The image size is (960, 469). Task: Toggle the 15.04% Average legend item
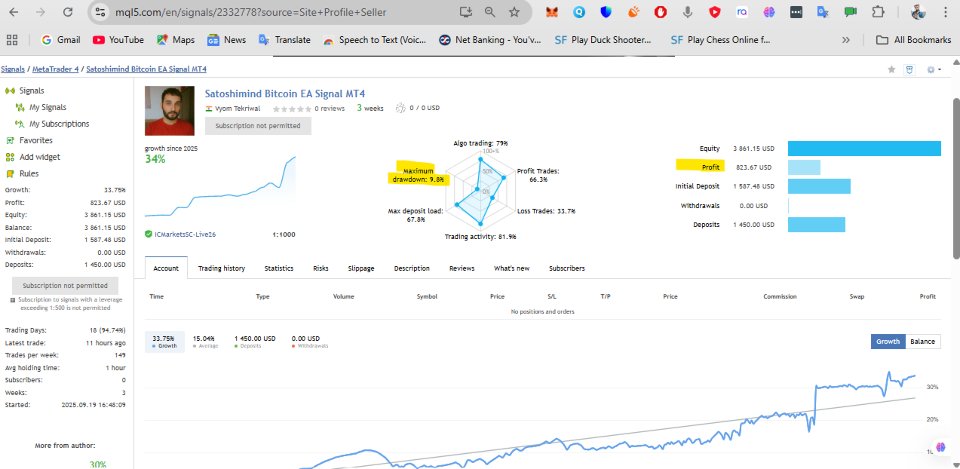point(204,342)
